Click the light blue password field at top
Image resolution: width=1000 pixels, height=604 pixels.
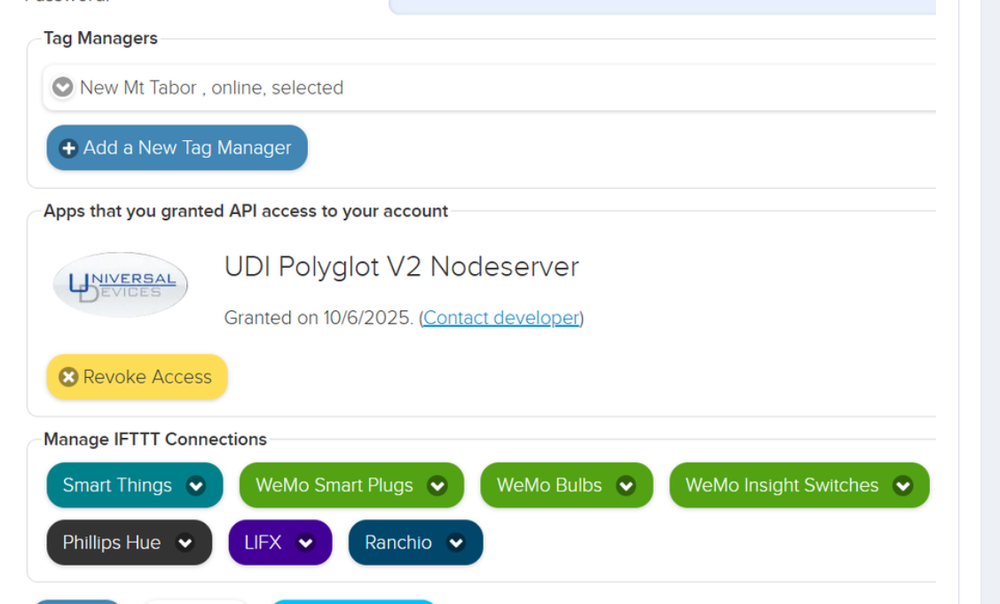point(660,6)
